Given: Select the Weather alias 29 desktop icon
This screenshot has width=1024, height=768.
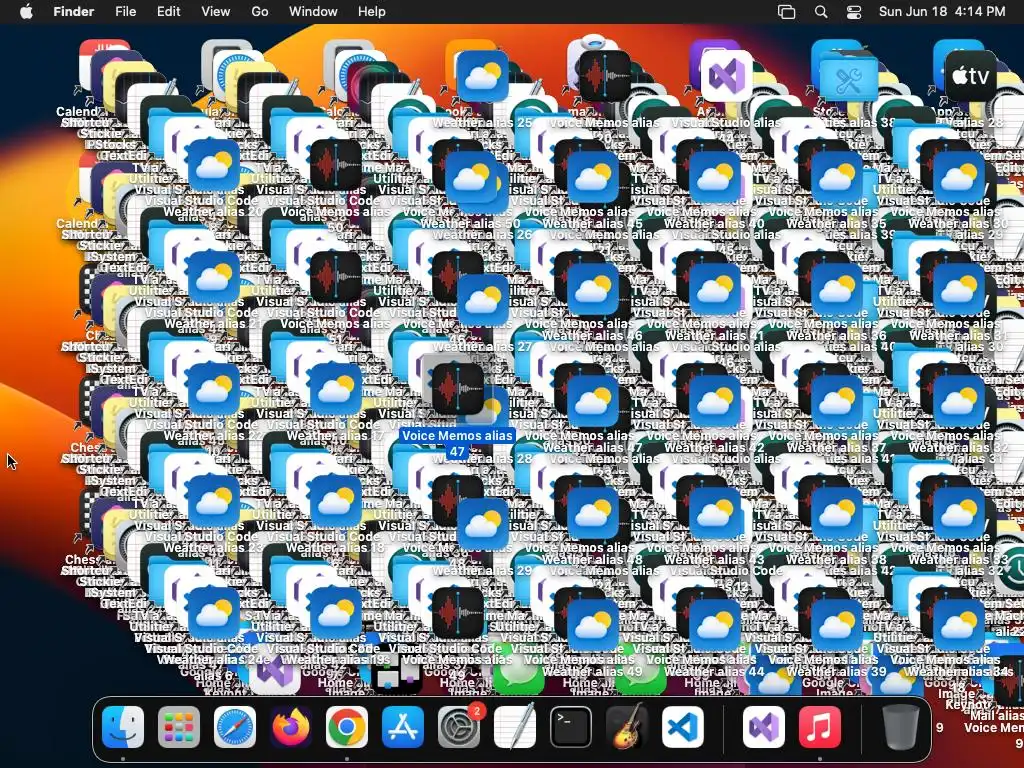Looking at the screenshot, I should [x=483, y=524].
